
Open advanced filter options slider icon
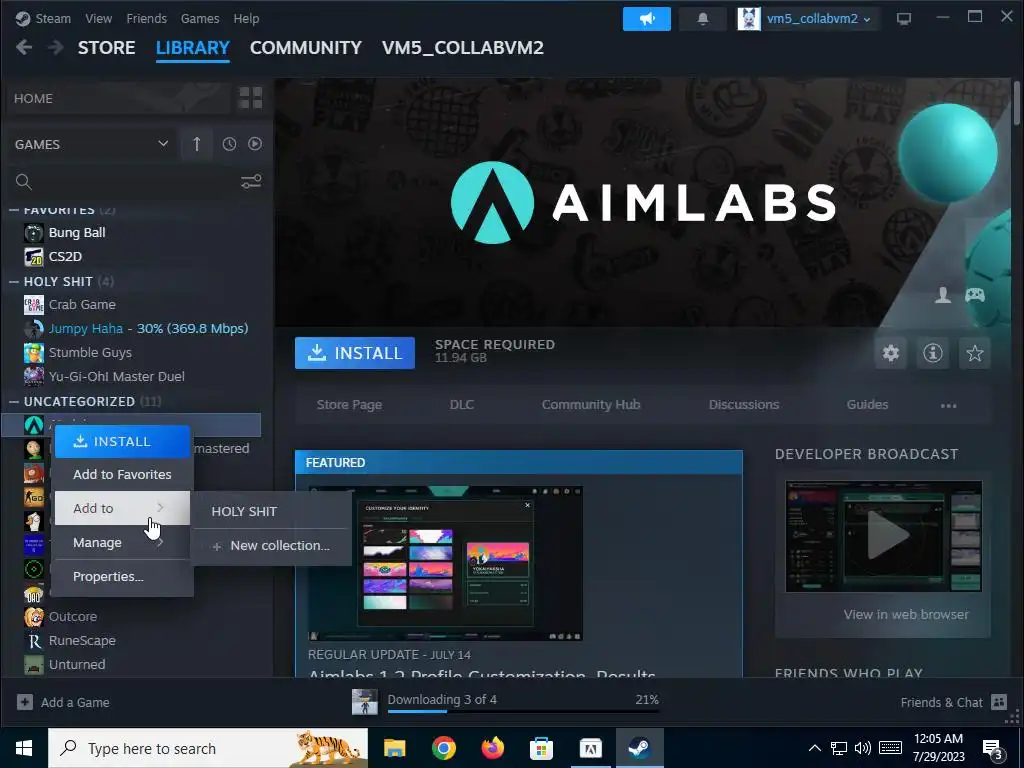pos(251,182)
